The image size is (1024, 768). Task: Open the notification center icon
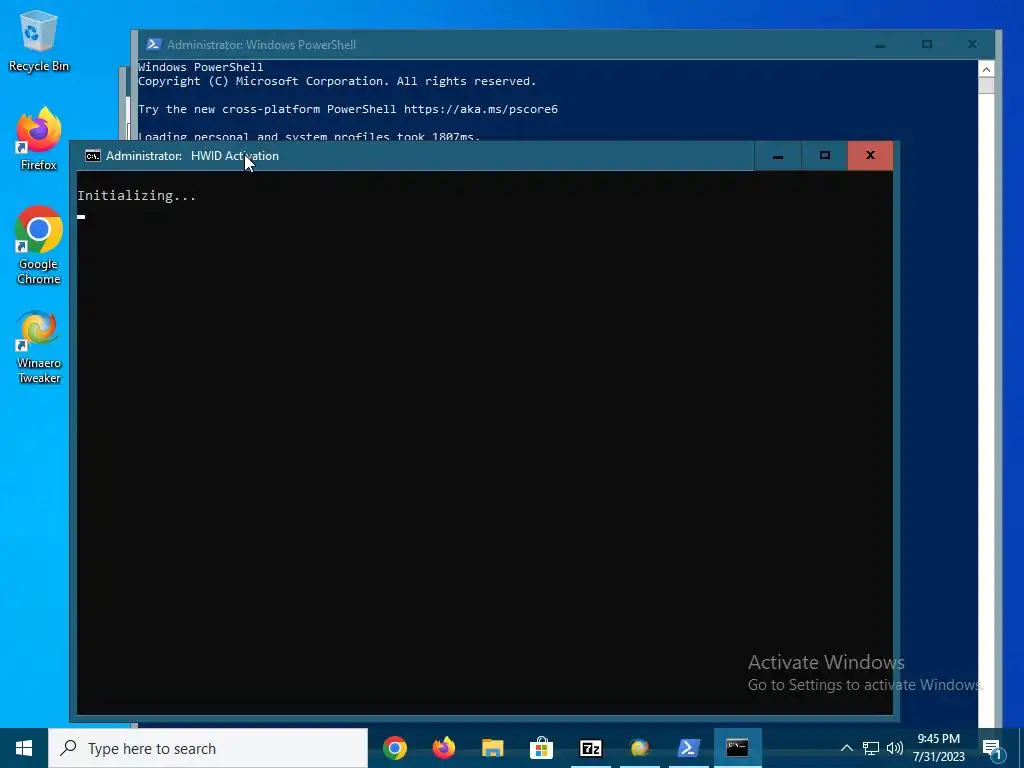click(x=993, y=748)
